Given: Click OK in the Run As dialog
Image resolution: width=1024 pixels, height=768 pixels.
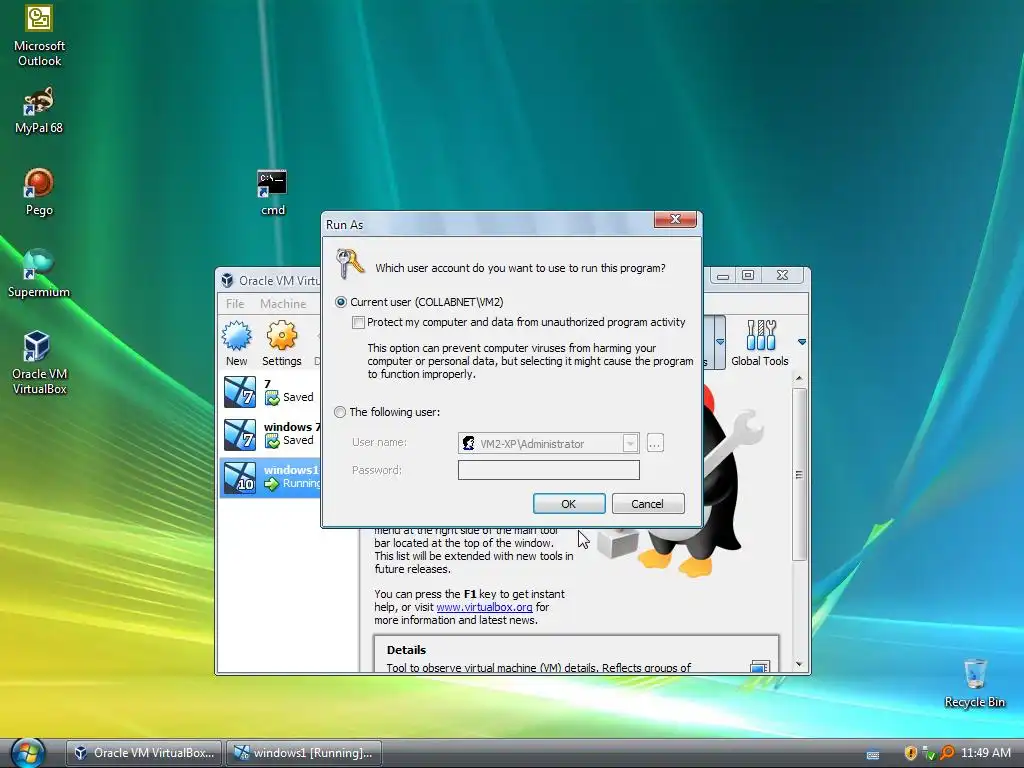Looking at the screenshot, I should click(x=569, y=504).
